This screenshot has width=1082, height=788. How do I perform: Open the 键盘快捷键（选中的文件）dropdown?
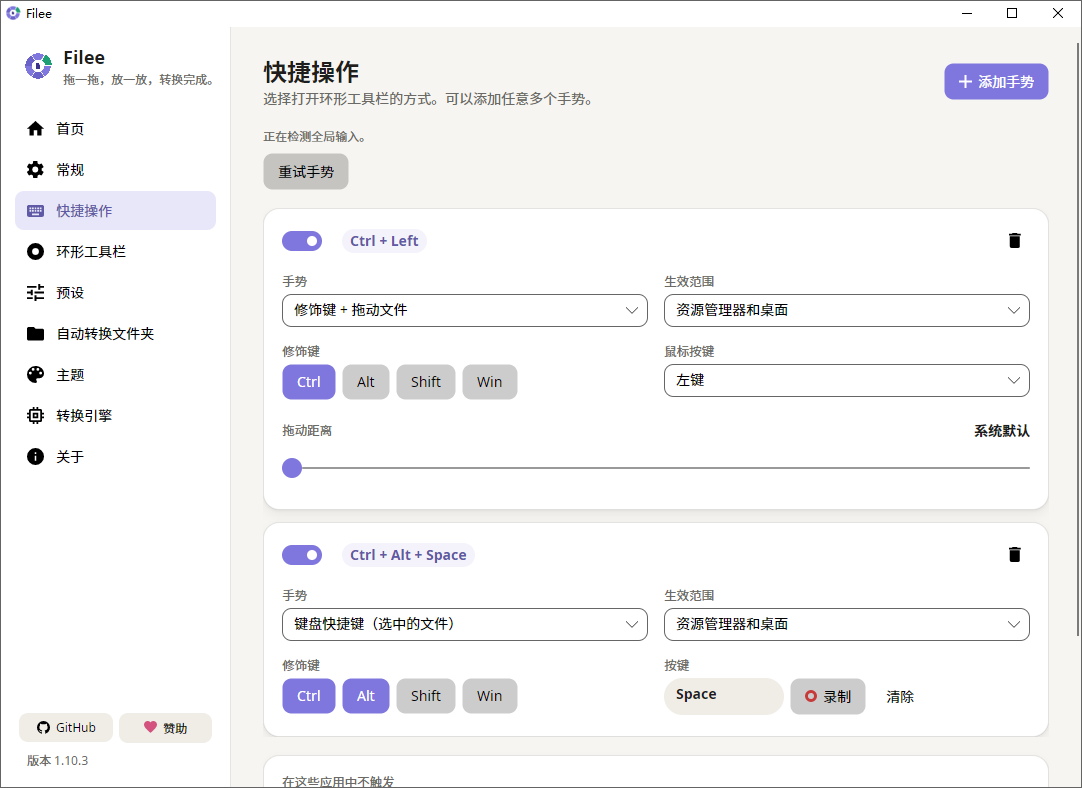(465, 624)
